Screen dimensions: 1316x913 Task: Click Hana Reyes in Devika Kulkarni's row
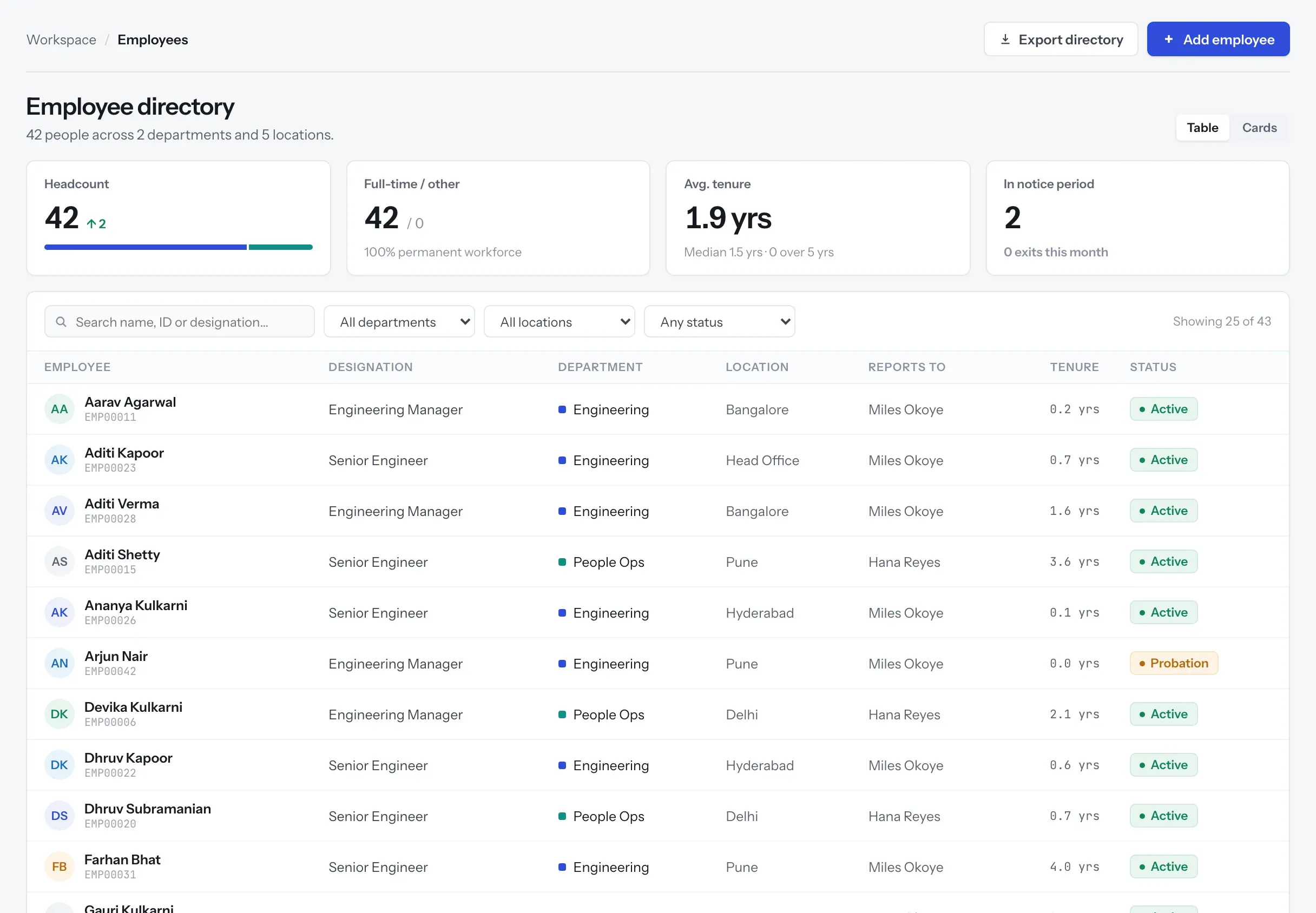coord(904,714)
